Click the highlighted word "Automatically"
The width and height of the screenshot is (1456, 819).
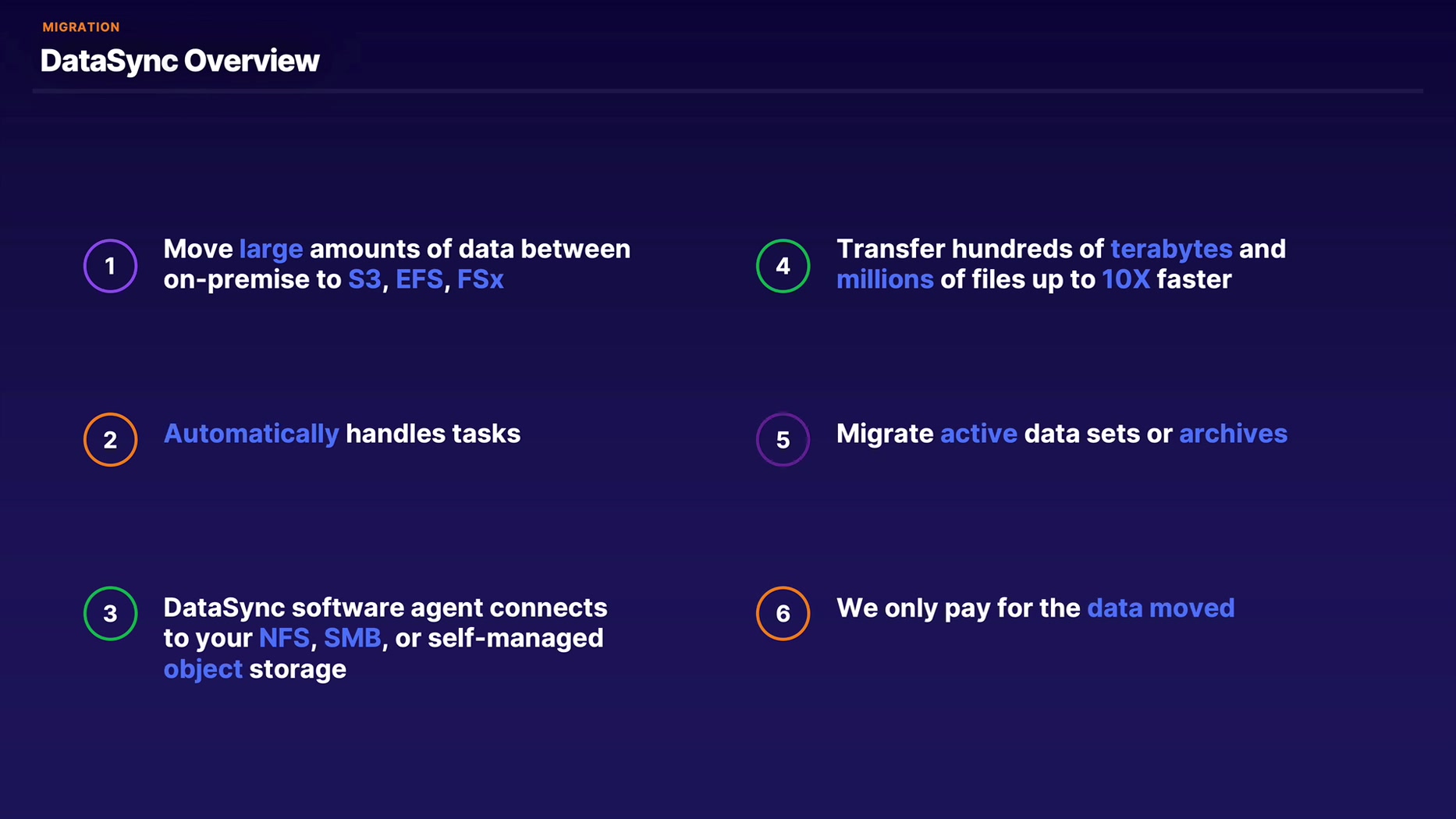251,434
